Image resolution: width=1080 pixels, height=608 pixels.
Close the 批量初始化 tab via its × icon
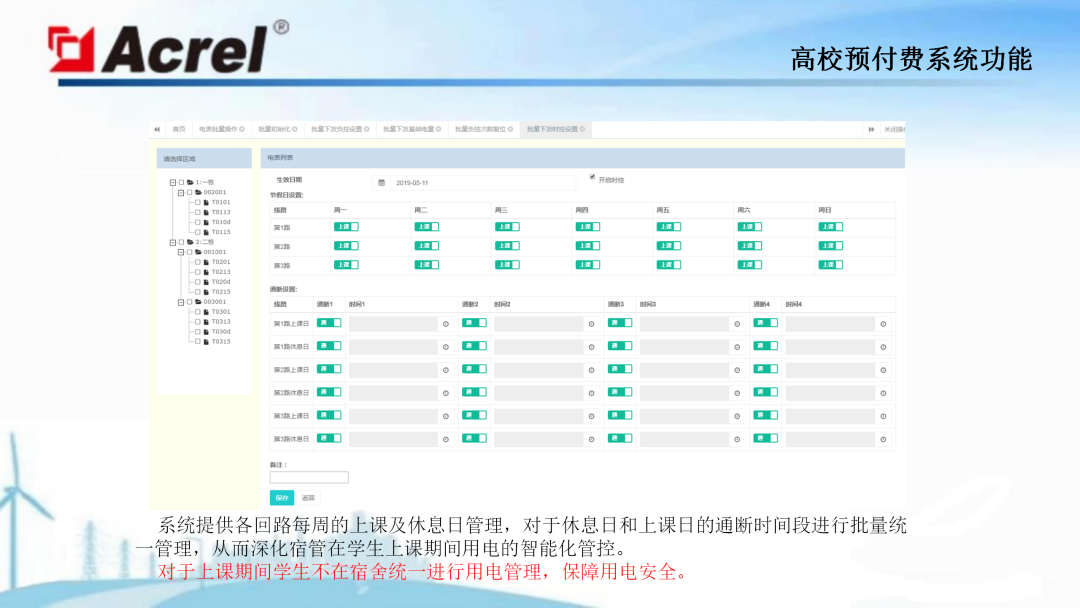(294, 128)
